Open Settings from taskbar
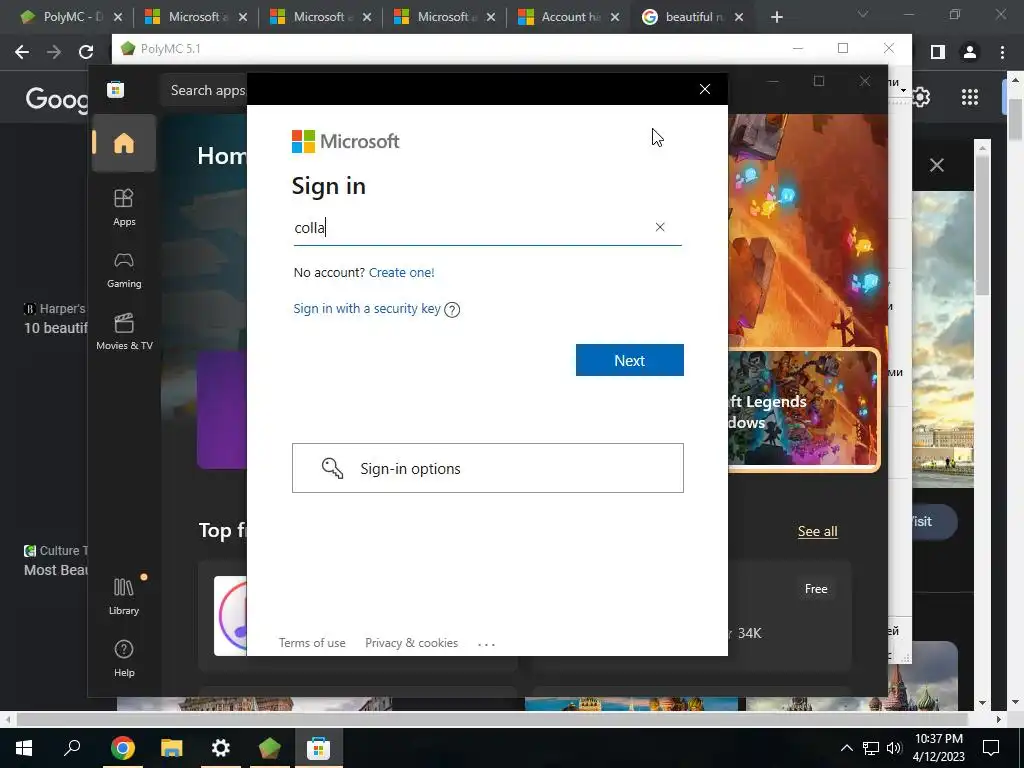 (221, 748)
